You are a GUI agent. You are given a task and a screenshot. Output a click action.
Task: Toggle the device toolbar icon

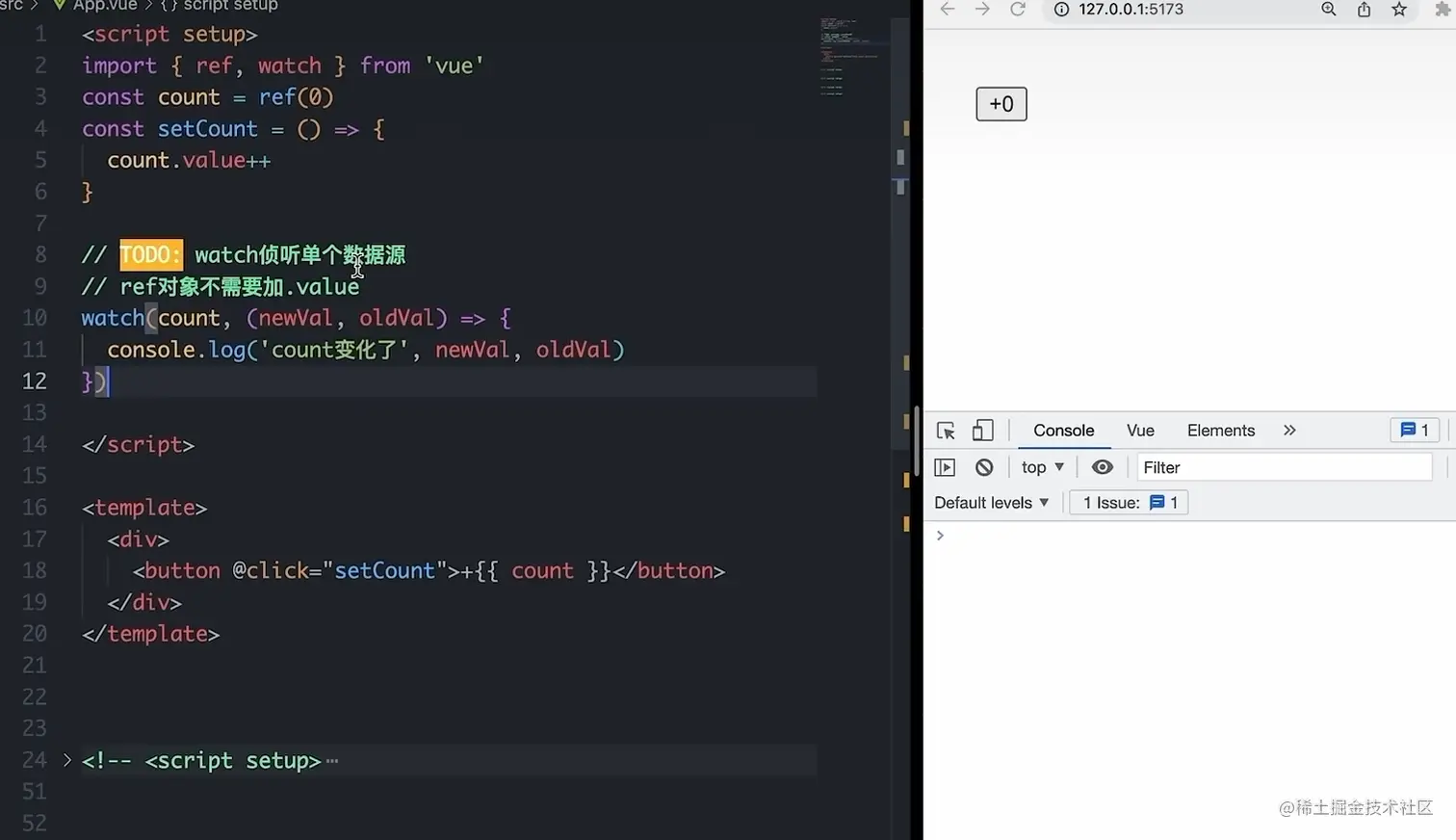(982, 431)
